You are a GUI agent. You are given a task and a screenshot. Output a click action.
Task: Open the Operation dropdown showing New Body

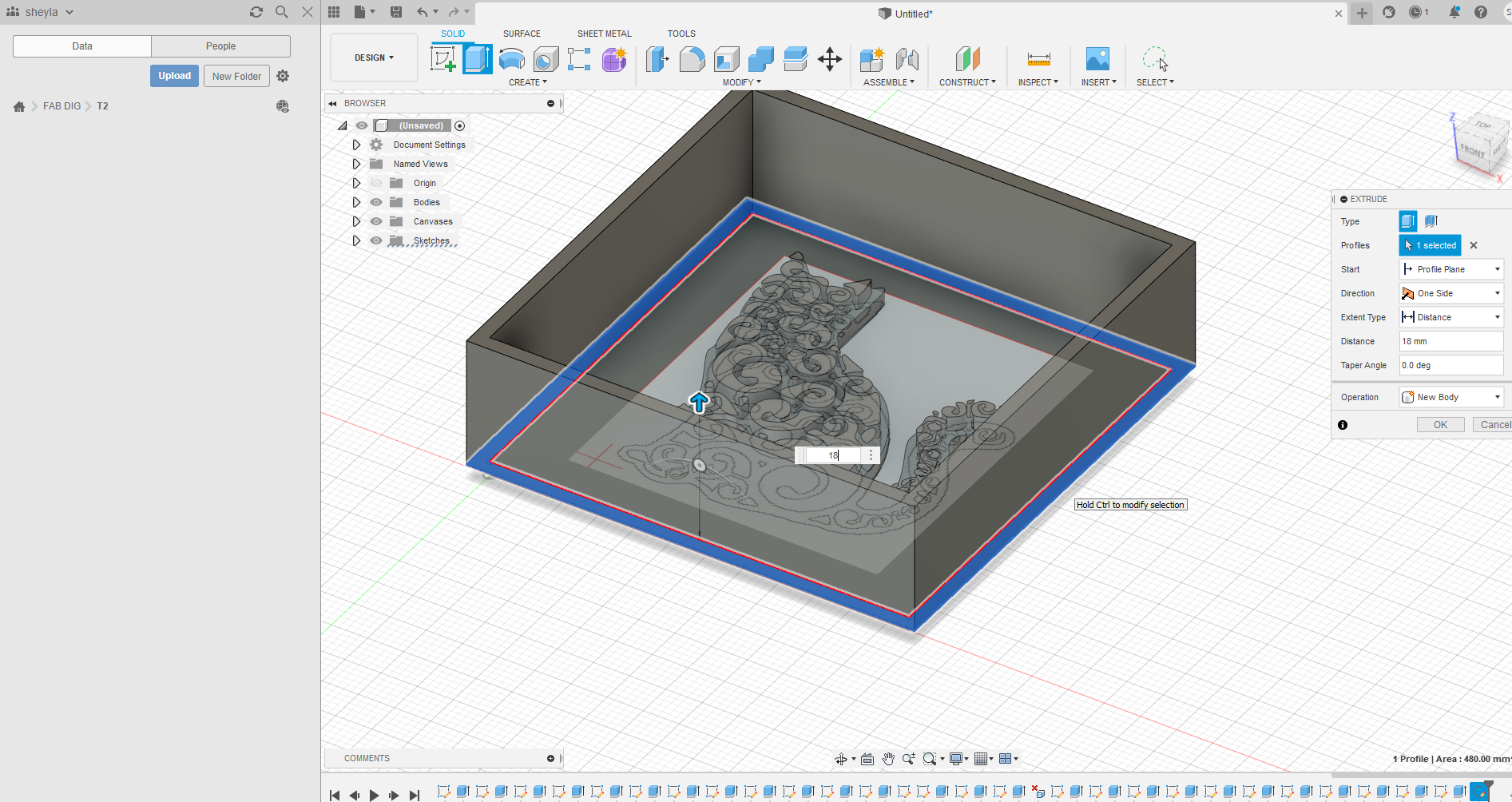[1451, 397]
